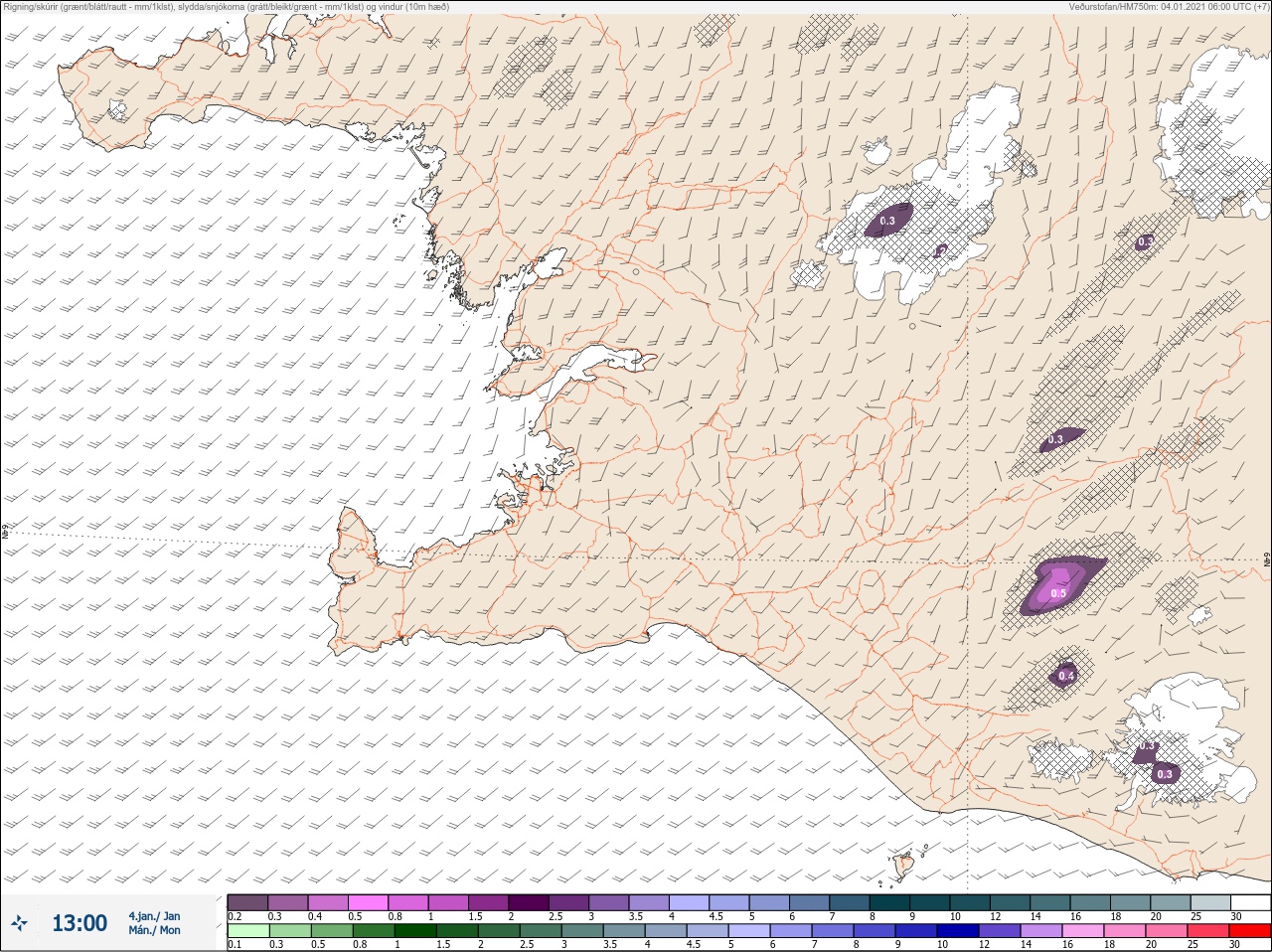The width and height of the screenshot is (1272, 952).
Task: Select the bright pink upper swatch labelled 0.5
Action: [368, 901]
